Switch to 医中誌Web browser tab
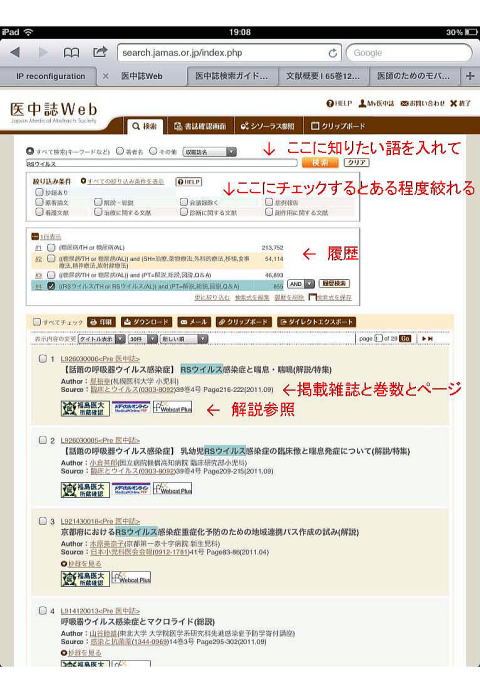This screenshot has height=693, width=480. coord(141,76)
